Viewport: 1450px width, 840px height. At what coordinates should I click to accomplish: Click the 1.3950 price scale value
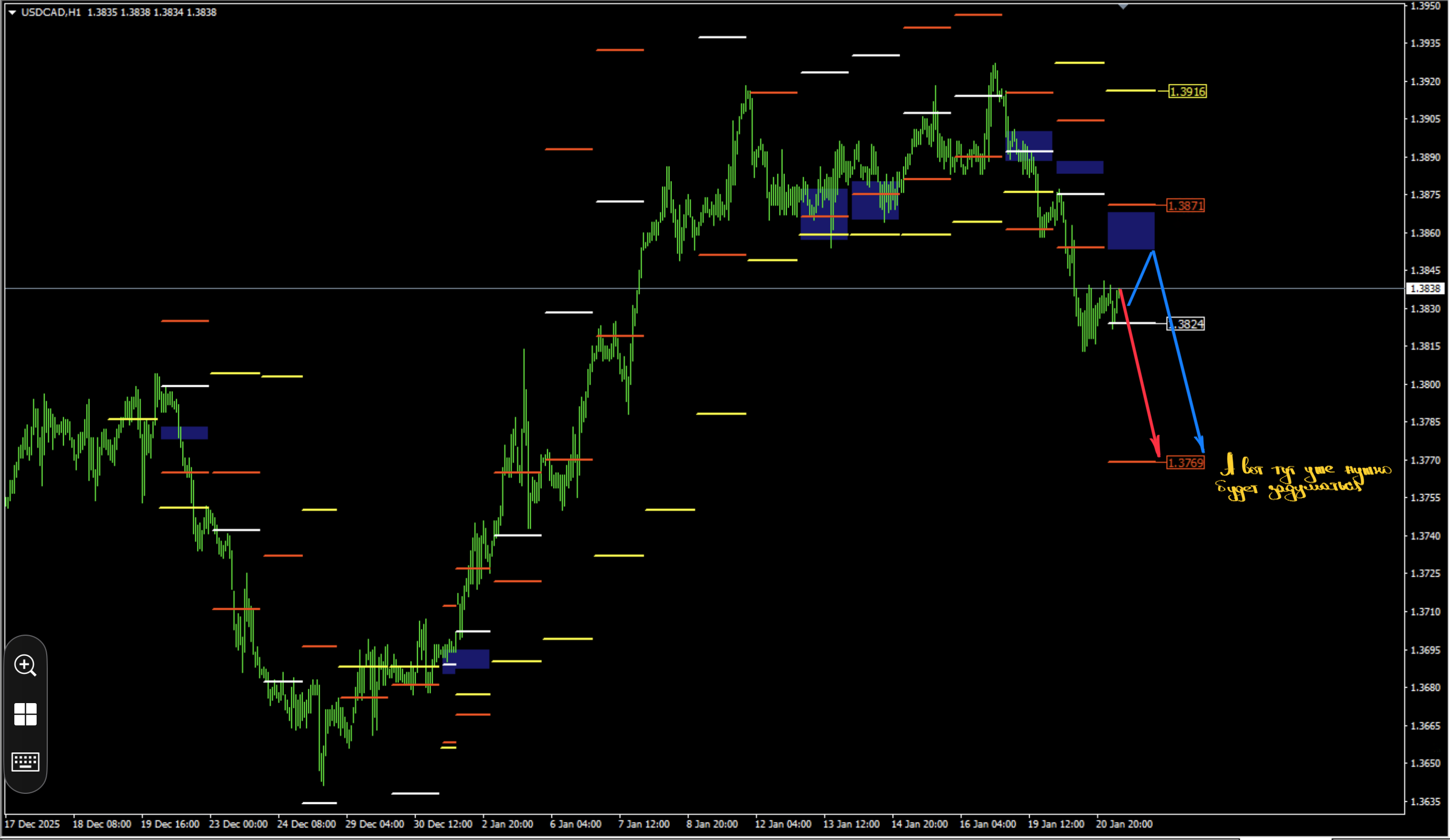click(1426, 6)
